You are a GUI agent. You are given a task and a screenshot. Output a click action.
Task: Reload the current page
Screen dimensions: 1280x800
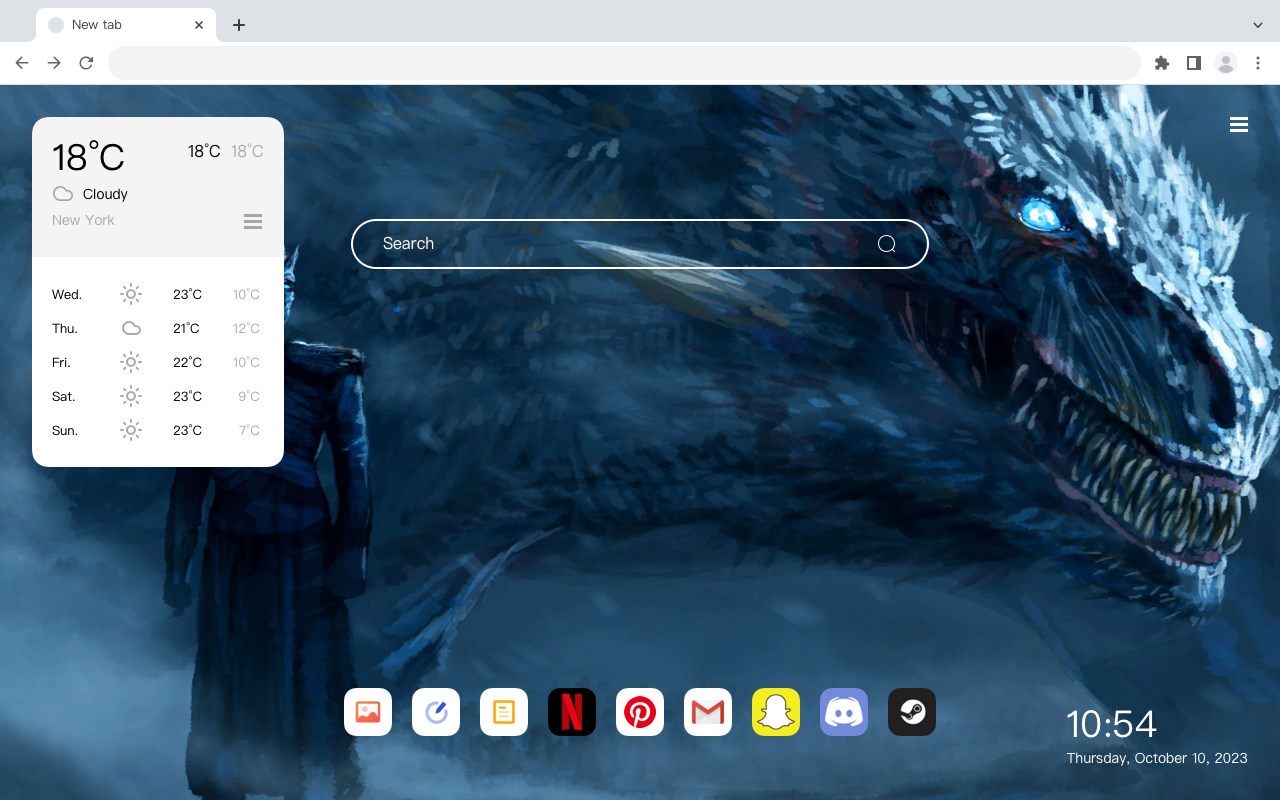tap(86, 63)
